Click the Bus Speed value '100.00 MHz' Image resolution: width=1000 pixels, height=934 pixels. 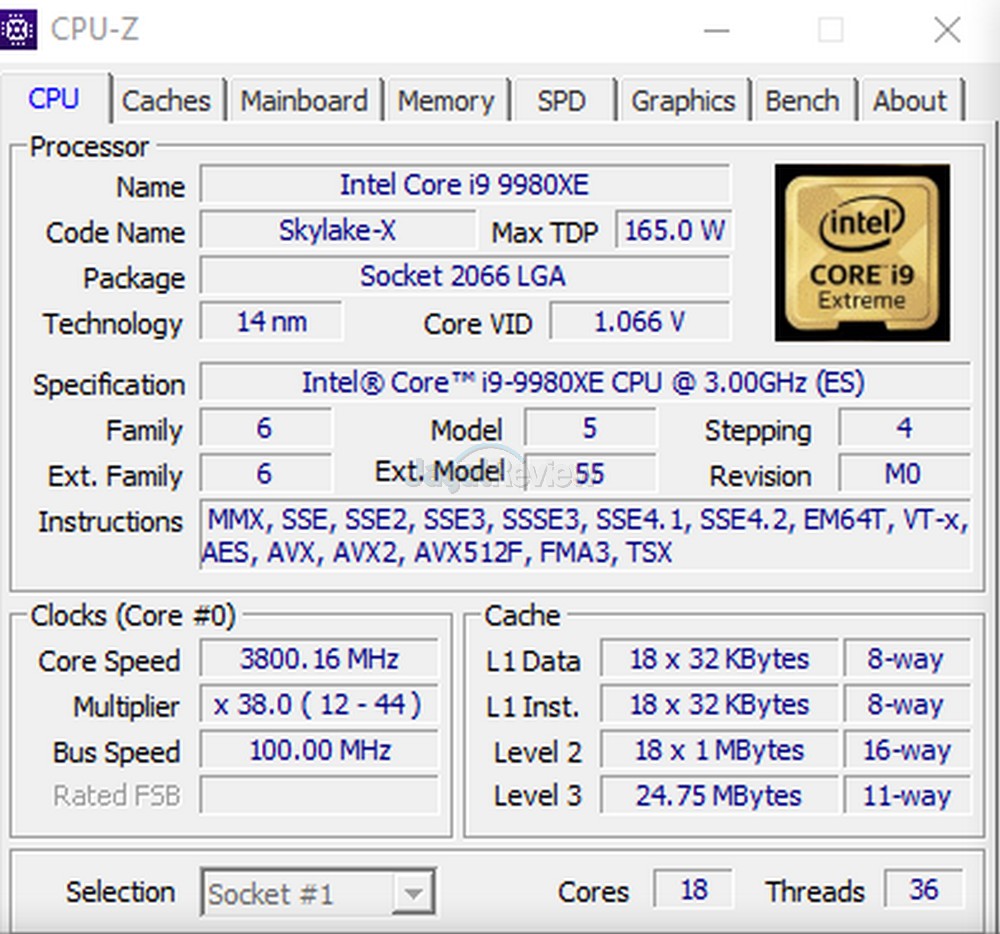[320, 750]
